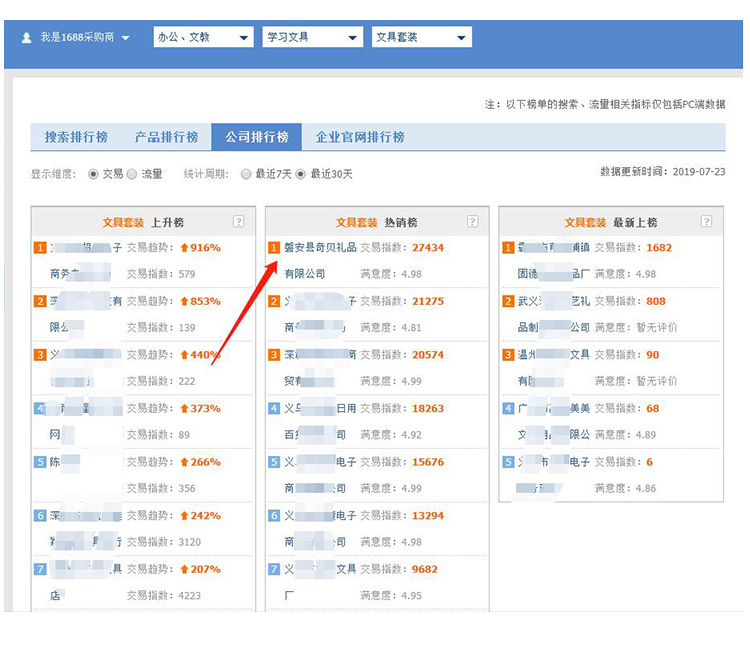
Task: Open the 文具套装 product dropdown
Action: 421,37
